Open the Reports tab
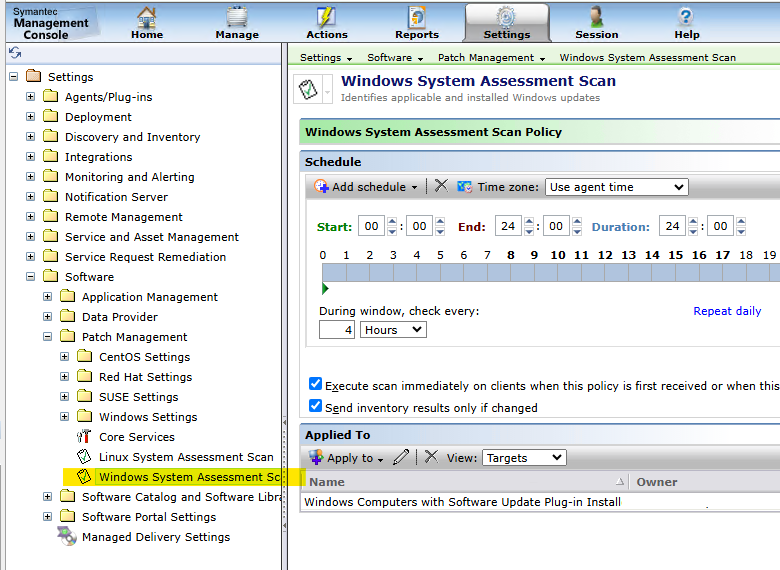The width and height of the screenshot is (780, 570). 416,22
